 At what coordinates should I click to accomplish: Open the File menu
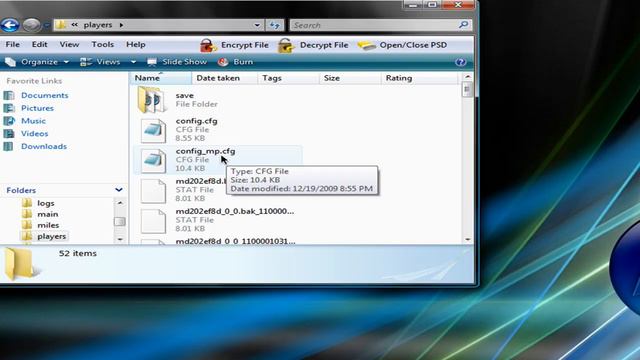pos(13,44)
